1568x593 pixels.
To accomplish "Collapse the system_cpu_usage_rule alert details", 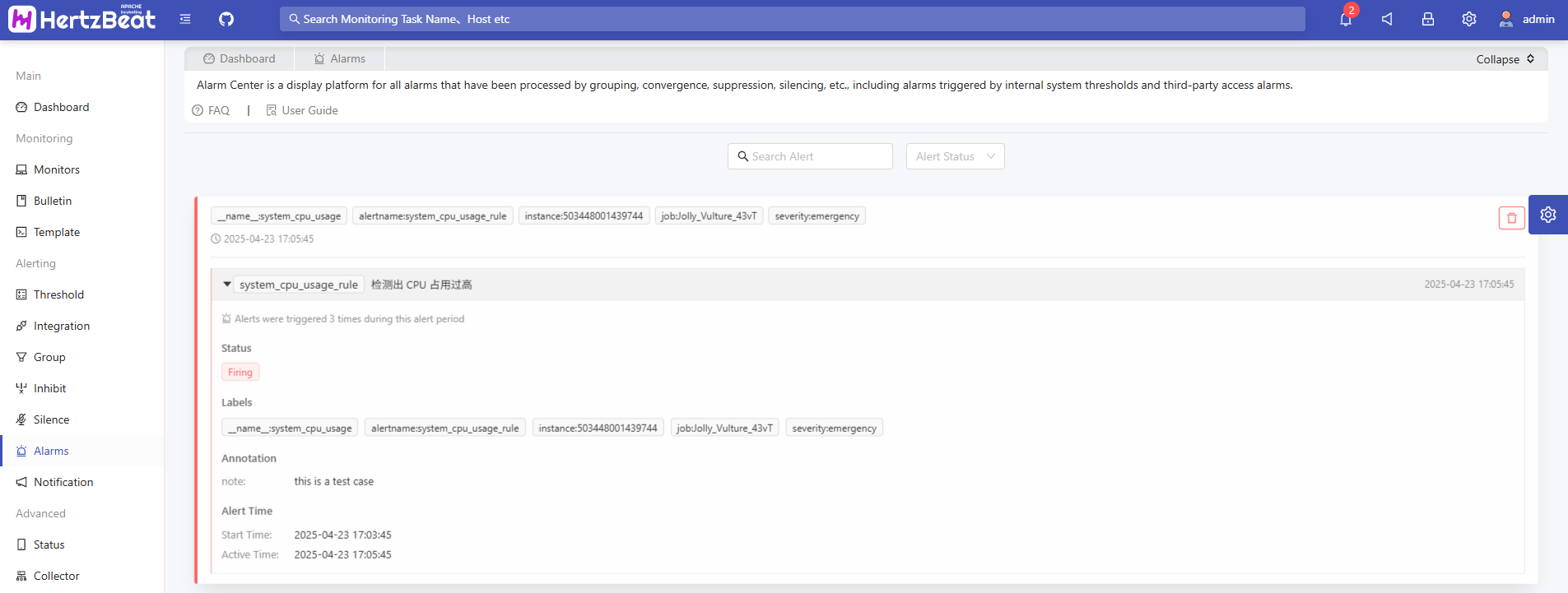I will [x=227, y=285].
